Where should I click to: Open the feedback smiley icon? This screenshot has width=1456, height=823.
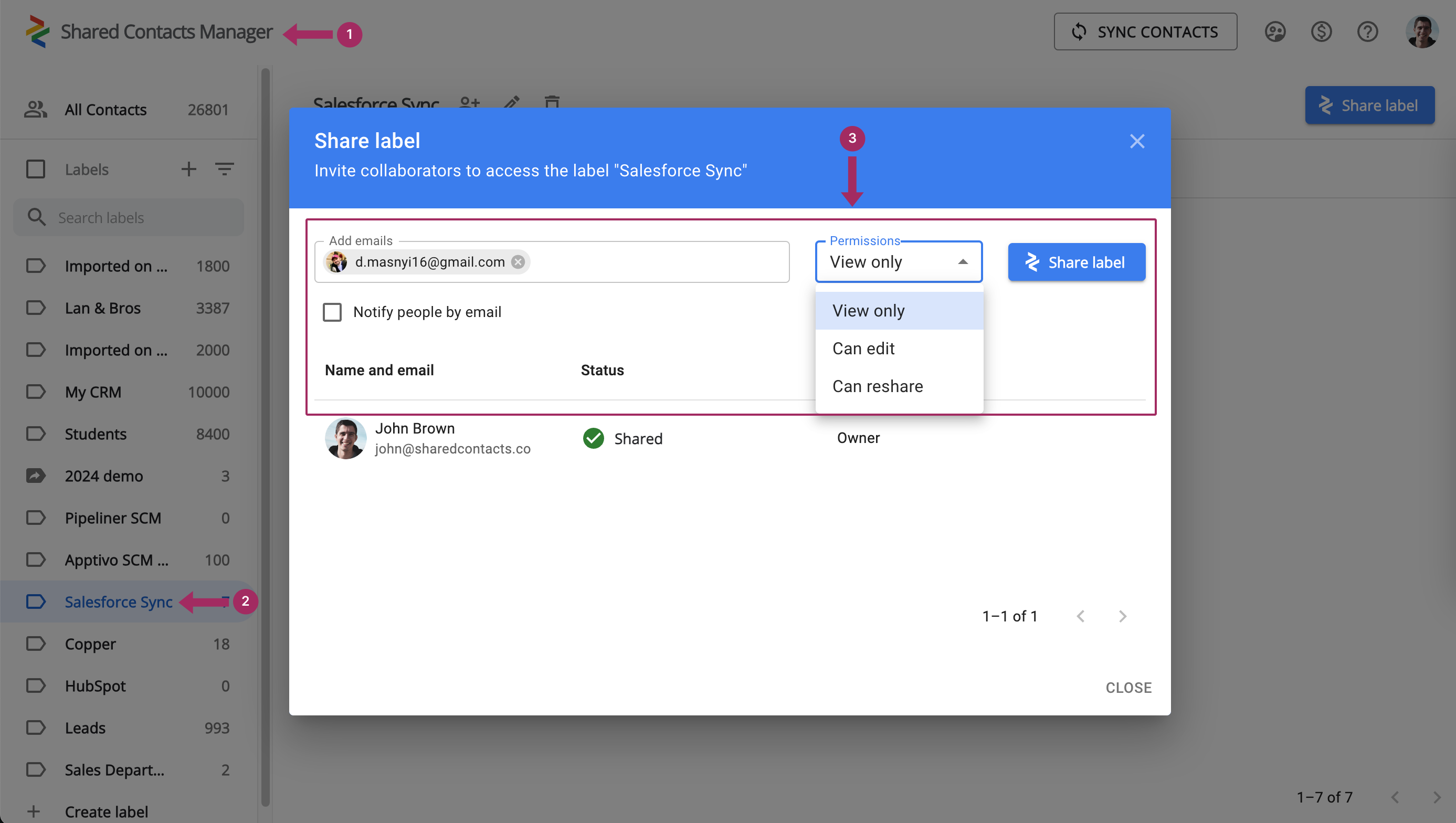tap(1275, 31)
